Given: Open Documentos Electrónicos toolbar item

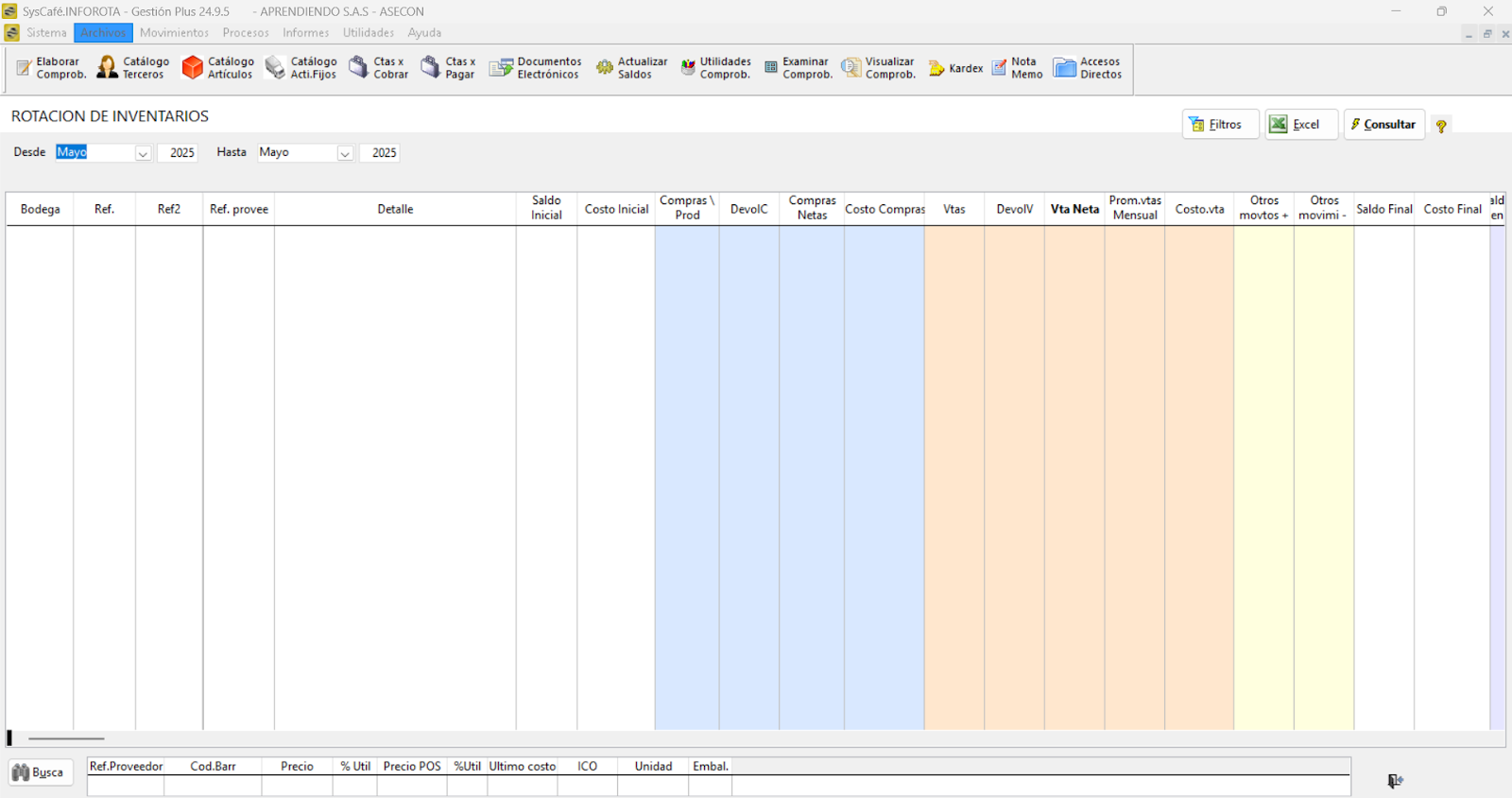Looking at the screenshot, I should pos(534,68).
